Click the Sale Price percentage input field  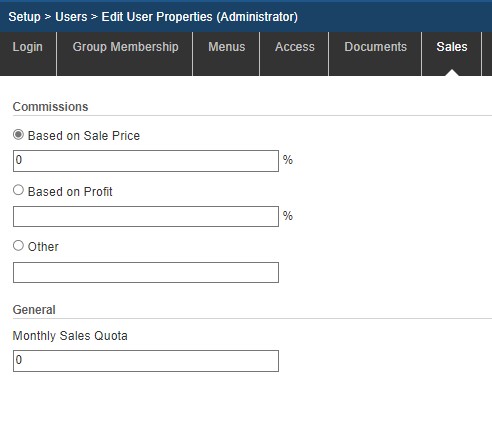[x=146, y=161]
